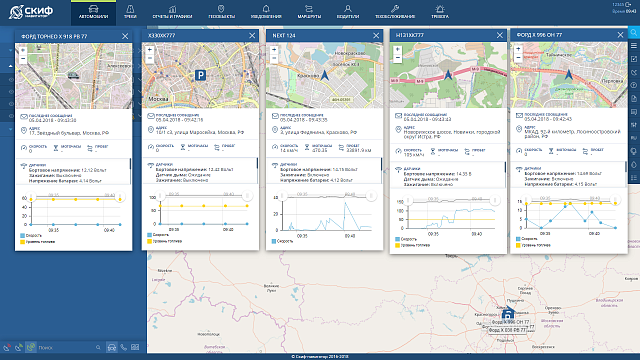
Task: Click right range handle on Х330ХК777 chart
Action: click(247, 196)
